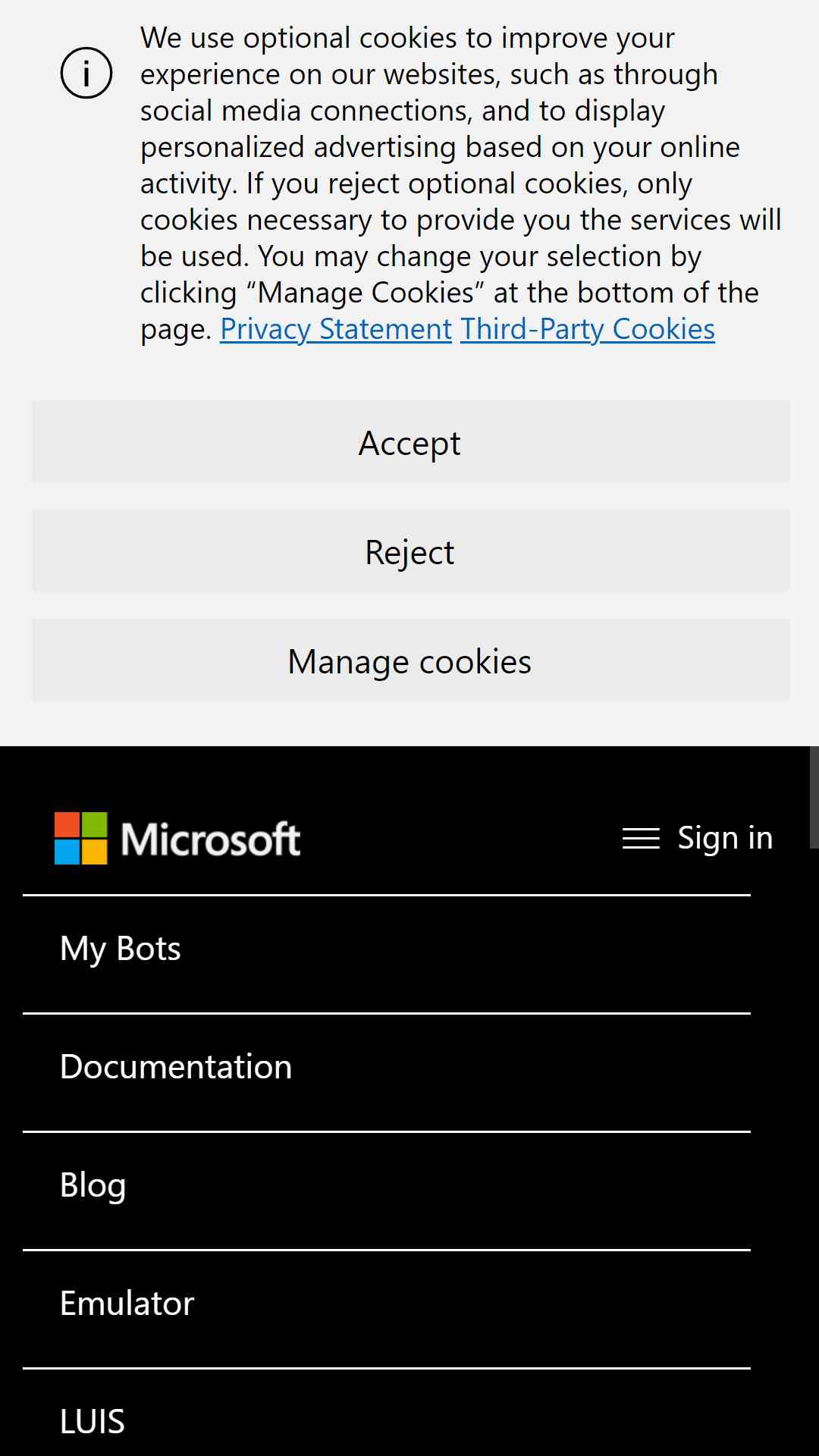Click the scrollbar track below the thumb
Image resolution: width=819 pixels, height=1456 pixels.
point(814,1153)
